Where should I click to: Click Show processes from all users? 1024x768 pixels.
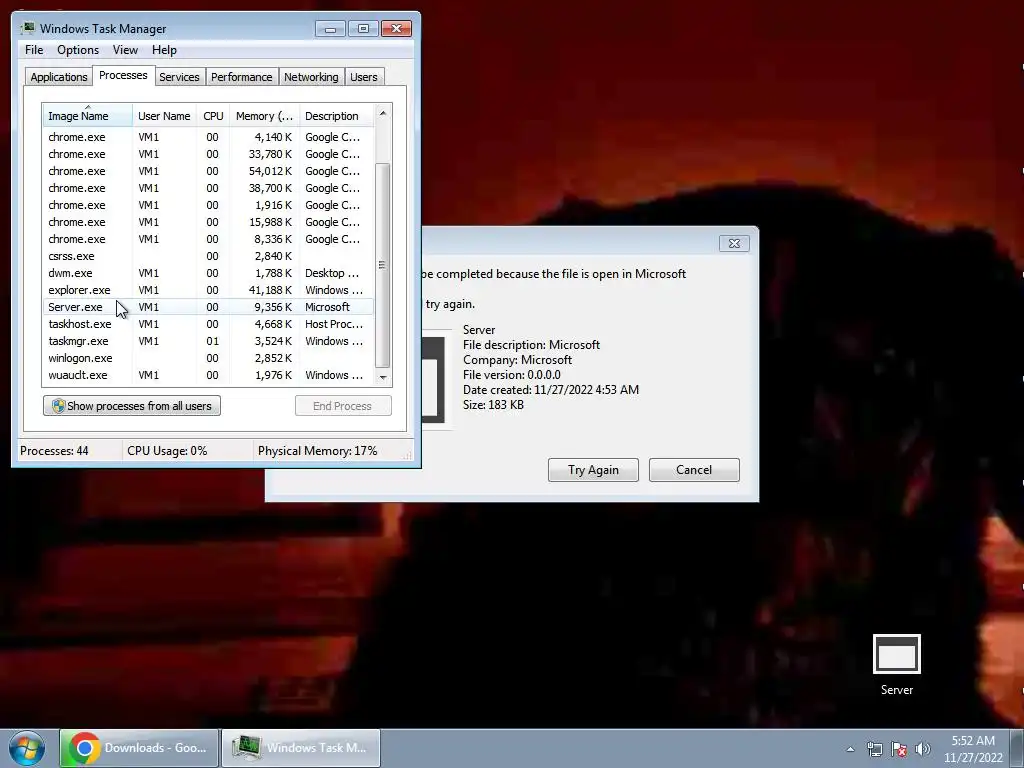coord(132,406)
